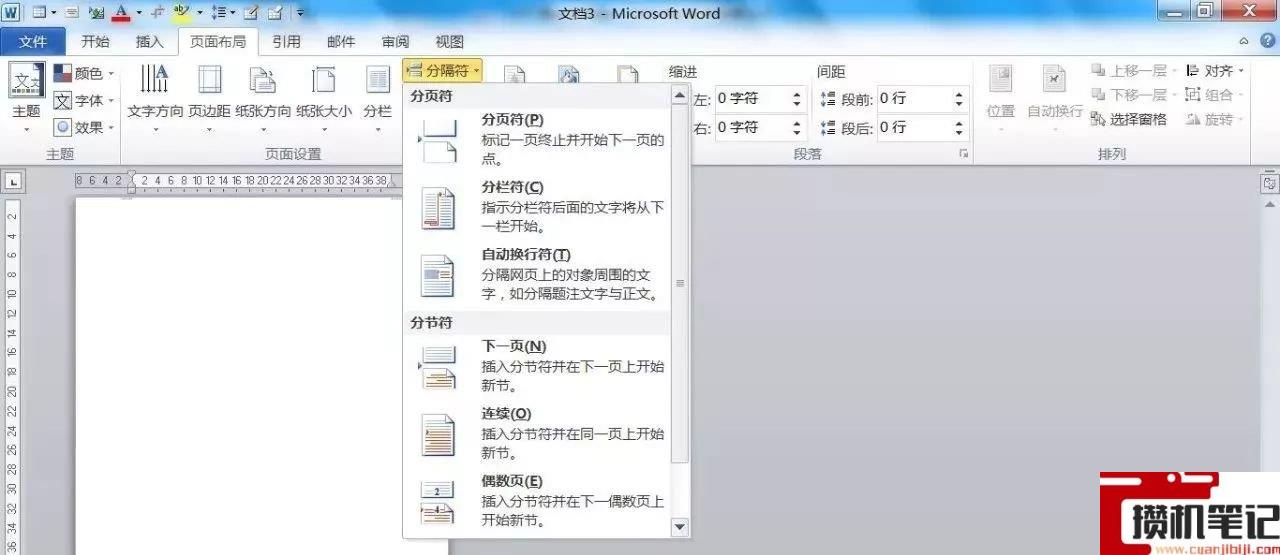Open the 组合 group dropdown
Viewport: 1280px width, 555px height.
pyautogui.click(x=1215, y=95)
